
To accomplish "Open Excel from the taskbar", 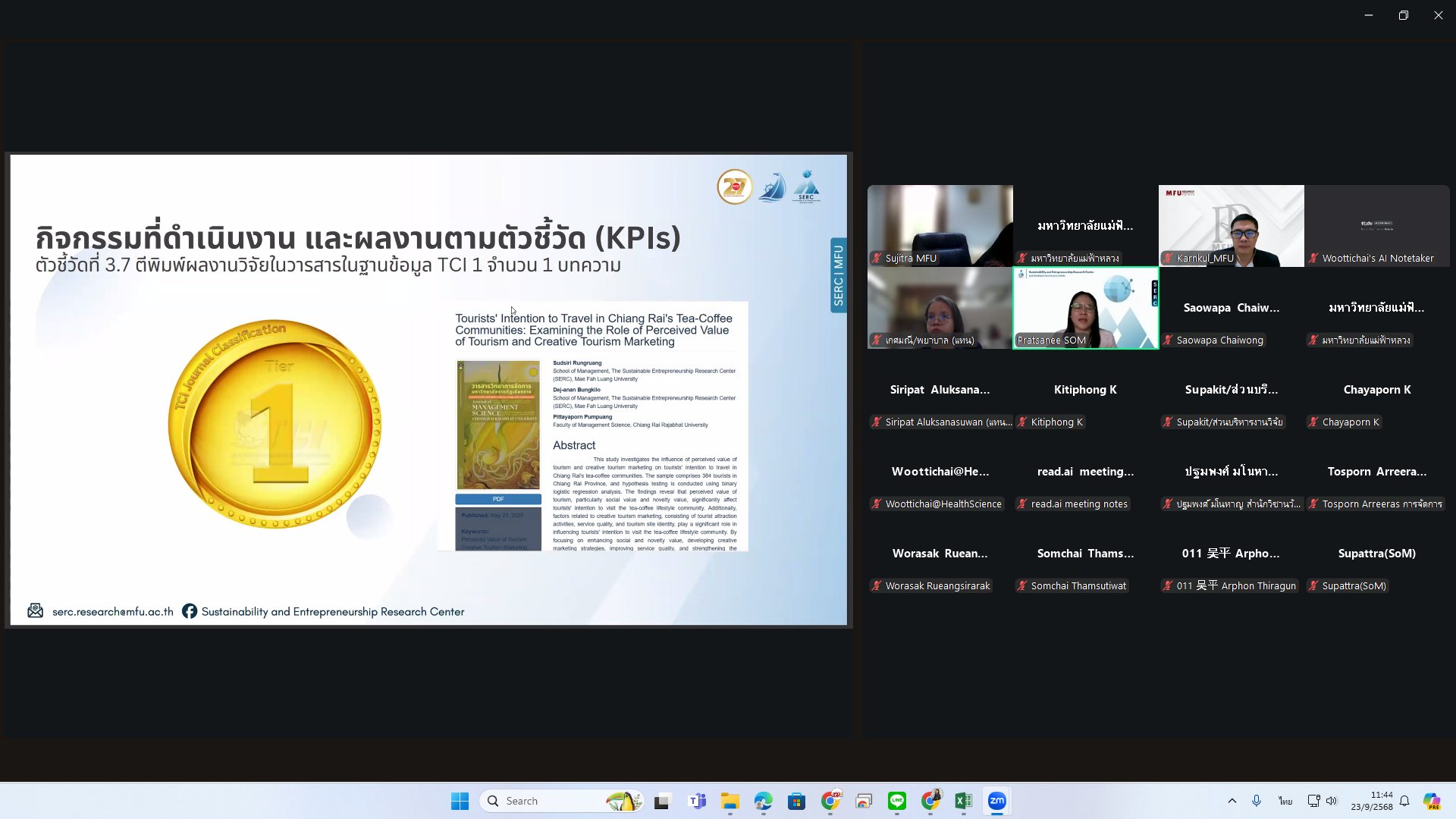I will click(x=963, y=801).
